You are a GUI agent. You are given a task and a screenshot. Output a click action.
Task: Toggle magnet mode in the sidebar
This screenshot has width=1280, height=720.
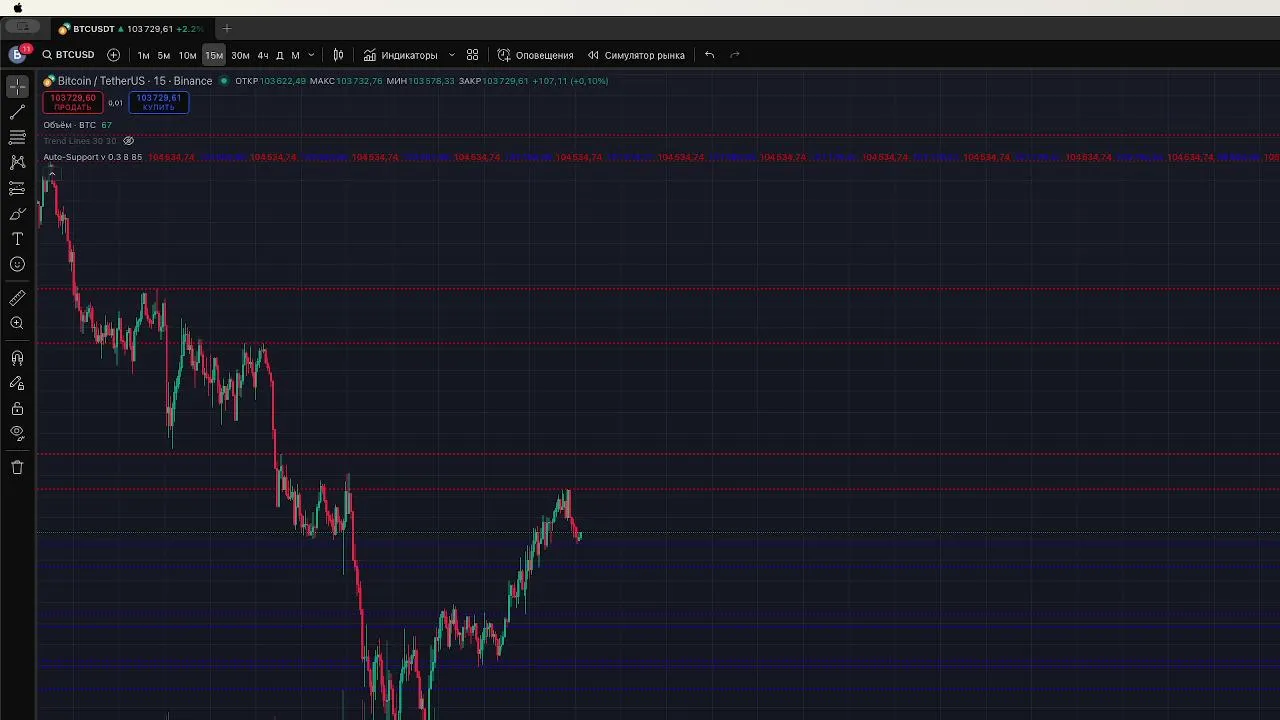pyautogui.click(x=17, y=358)
